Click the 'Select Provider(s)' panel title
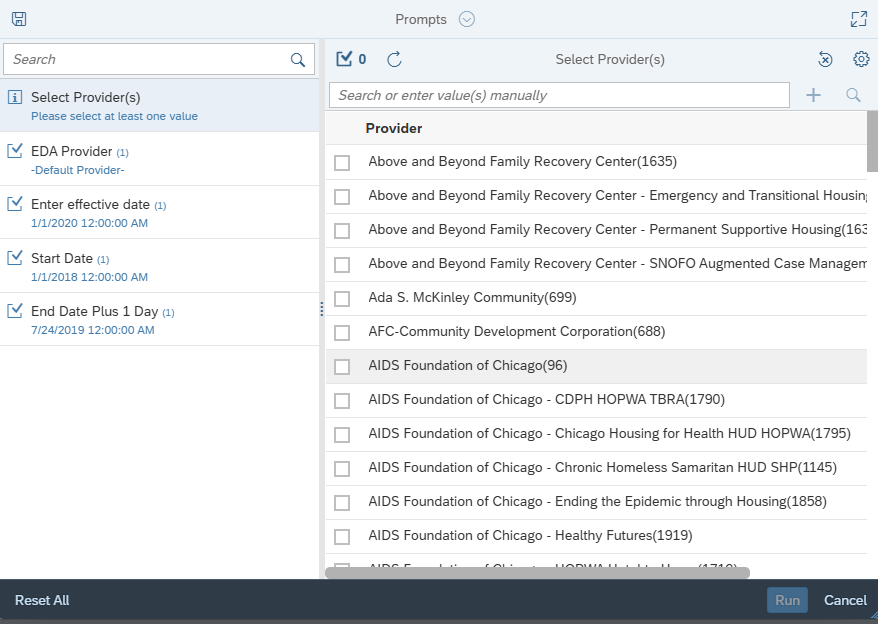 [610, 59]
